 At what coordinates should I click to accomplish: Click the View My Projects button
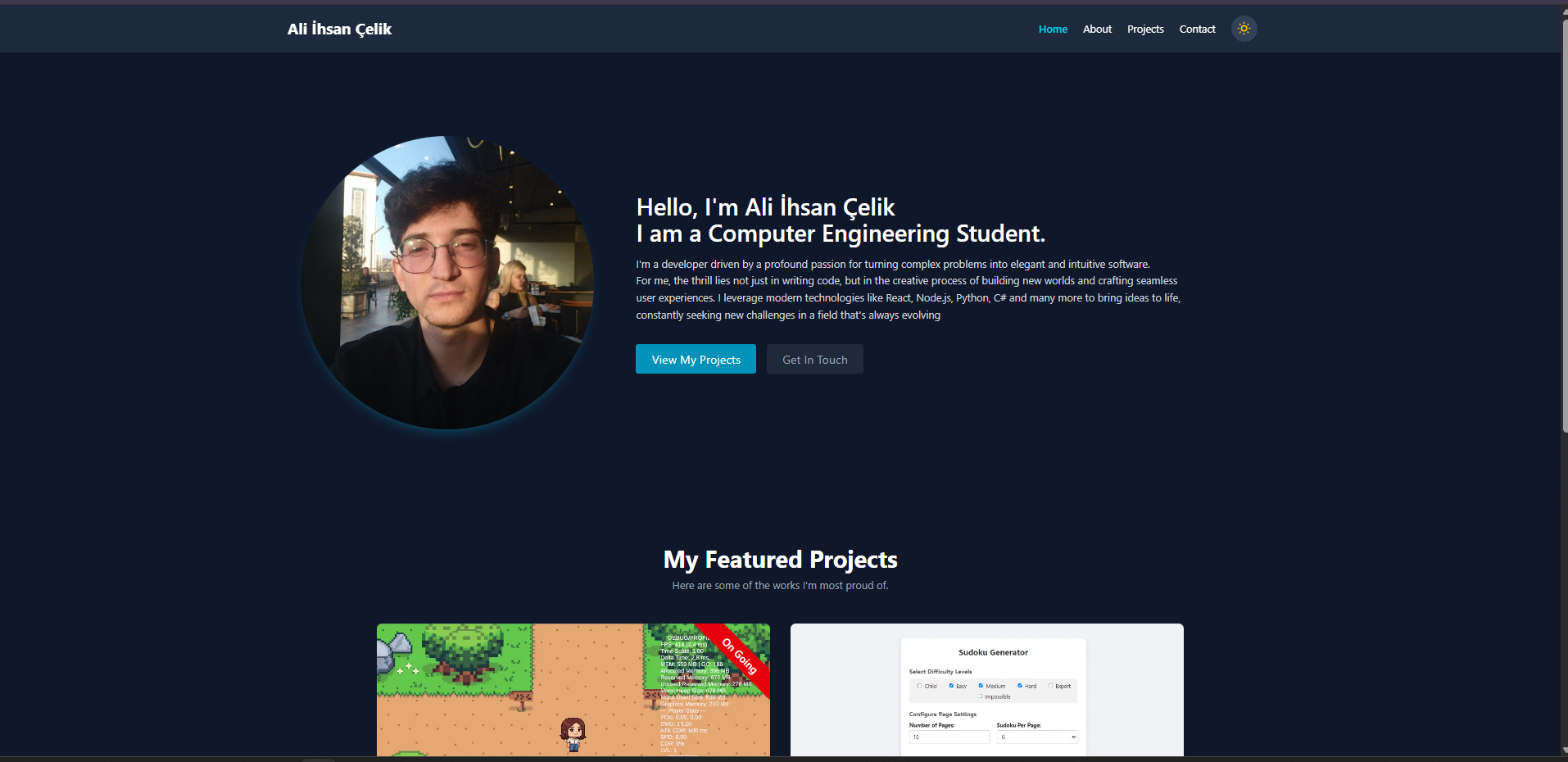click(x=696, y=359)
